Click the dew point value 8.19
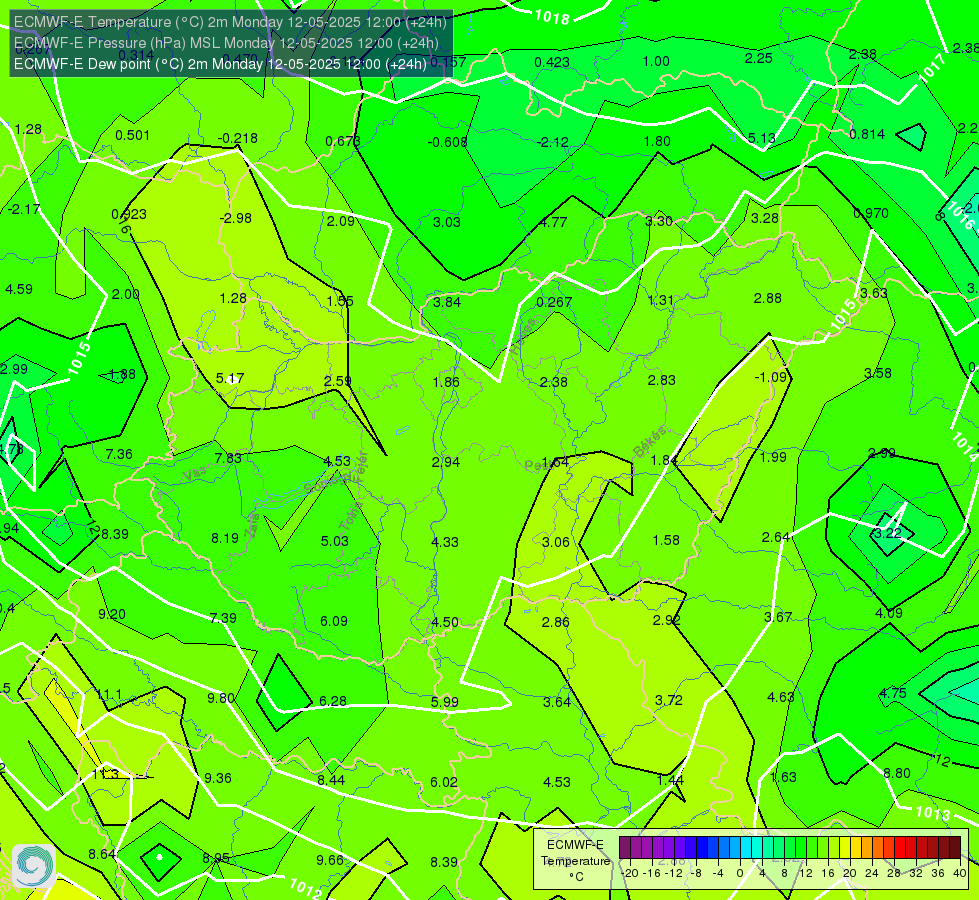This screenshot has width=979, height=900. click(225, 538)
